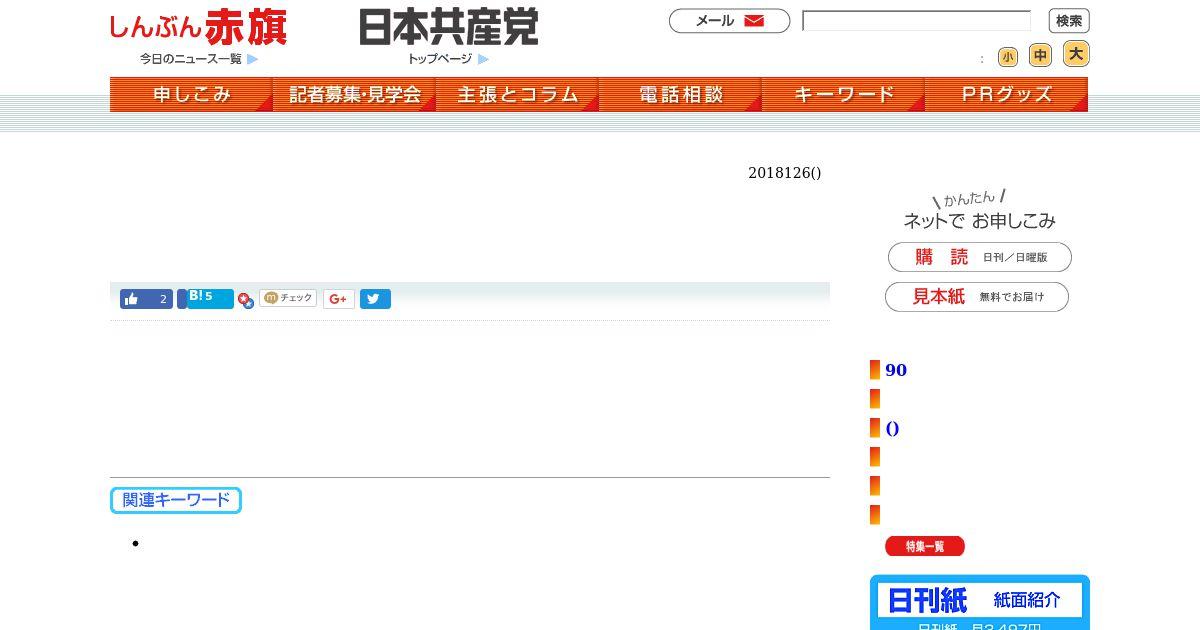1200x630 pixels.
Task: Click the ネットでお申しこみ heading graphic
Action: click(979, 210)
